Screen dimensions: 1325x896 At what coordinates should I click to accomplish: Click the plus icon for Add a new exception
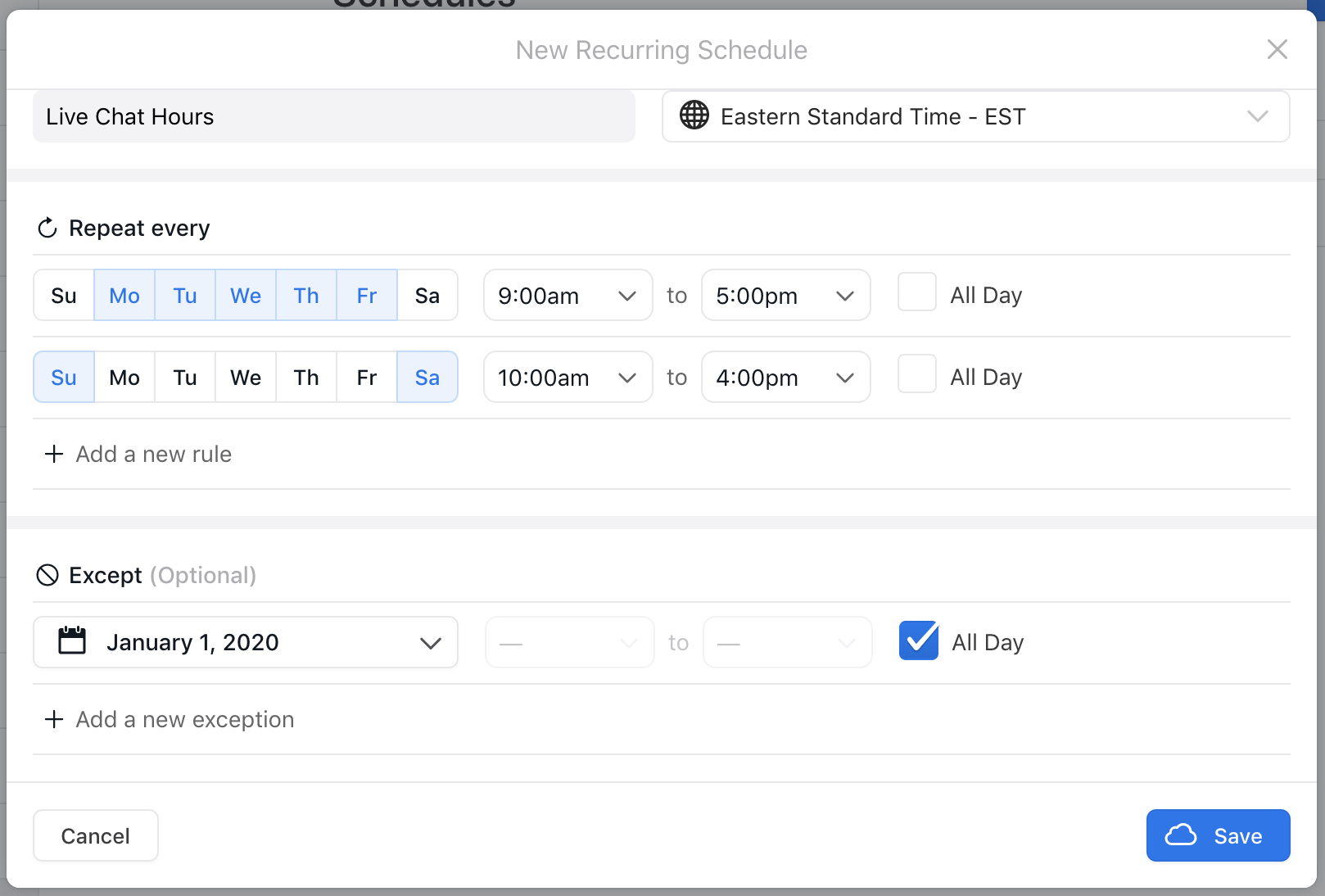[x=54, y=719]
